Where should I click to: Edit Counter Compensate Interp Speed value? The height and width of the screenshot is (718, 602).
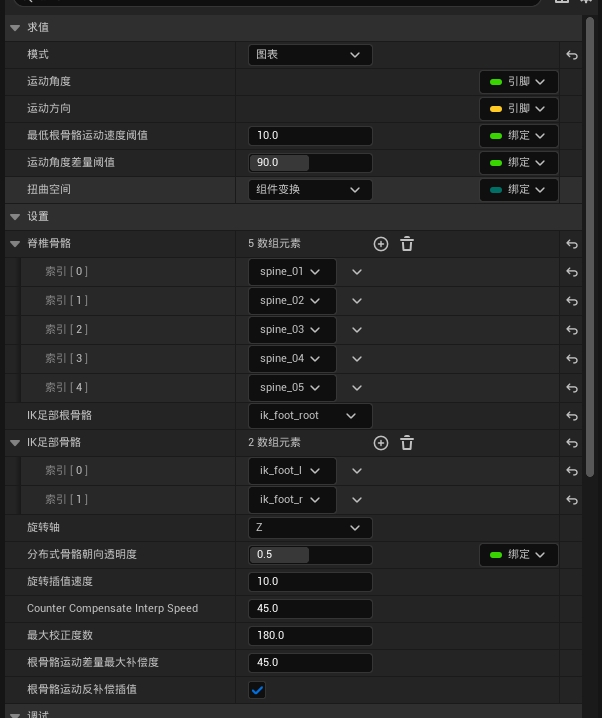coord(310,609)
